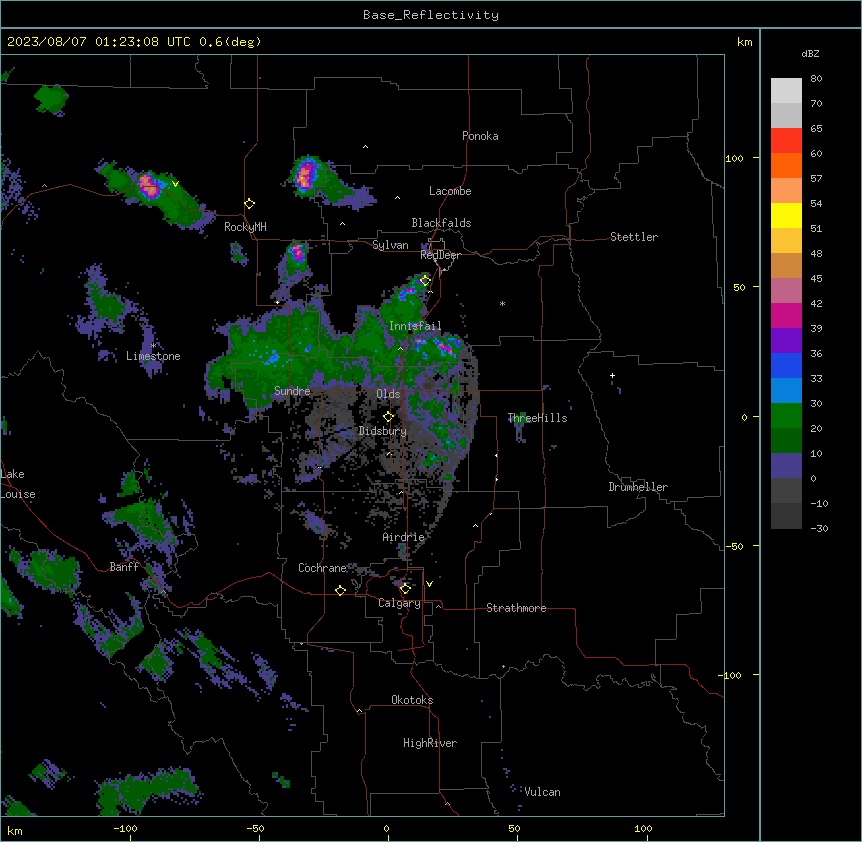Select the Lacombe city label
862x842 pixels.
click(x=450, y=191)
